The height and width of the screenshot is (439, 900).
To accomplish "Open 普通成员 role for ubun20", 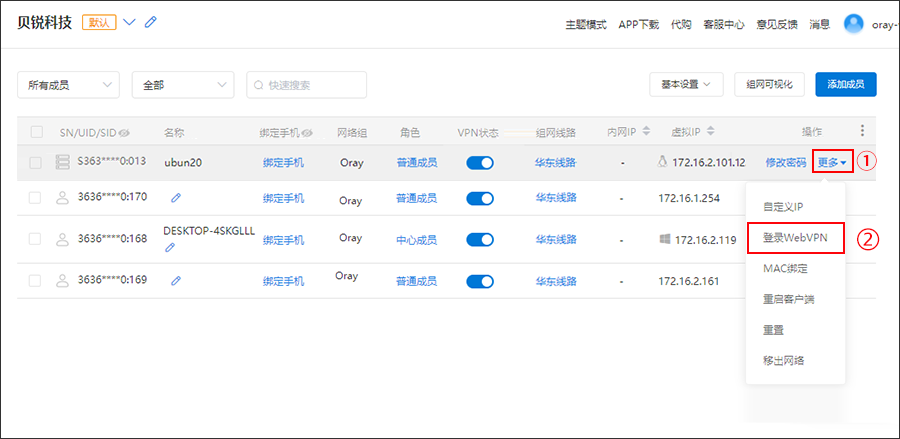I will [x=417, y=163].
